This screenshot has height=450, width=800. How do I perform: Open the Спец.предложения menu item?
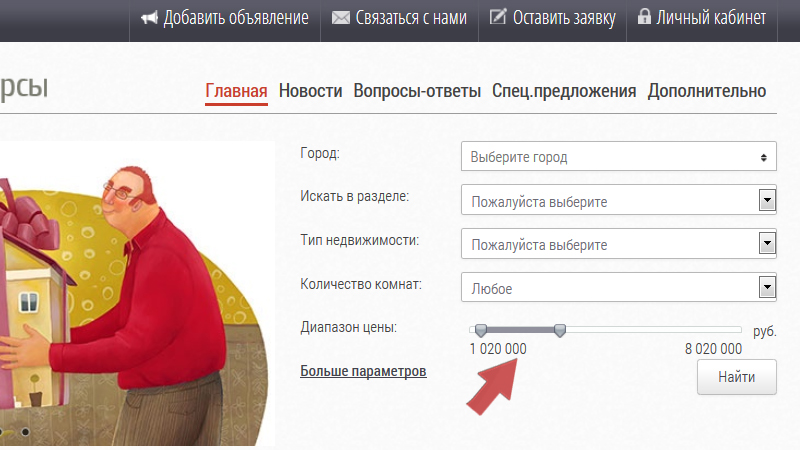click(x=564, y=91)
